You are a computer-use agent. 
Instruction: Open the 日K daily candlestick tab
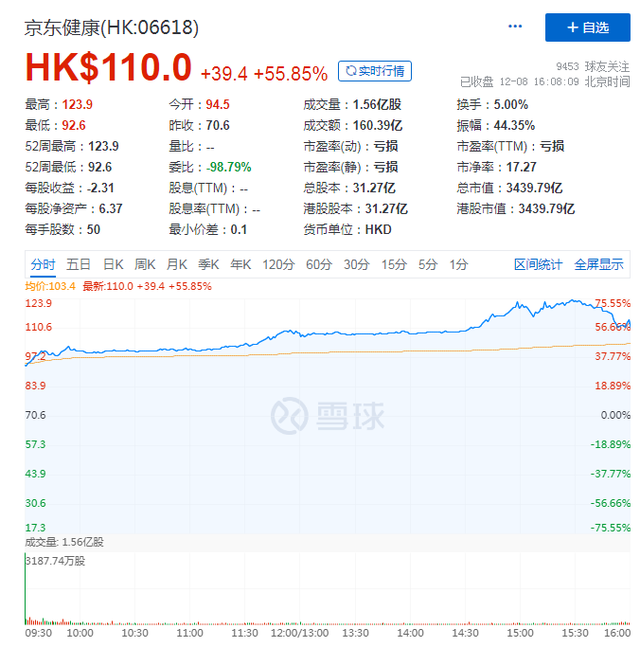pos(113,264)
